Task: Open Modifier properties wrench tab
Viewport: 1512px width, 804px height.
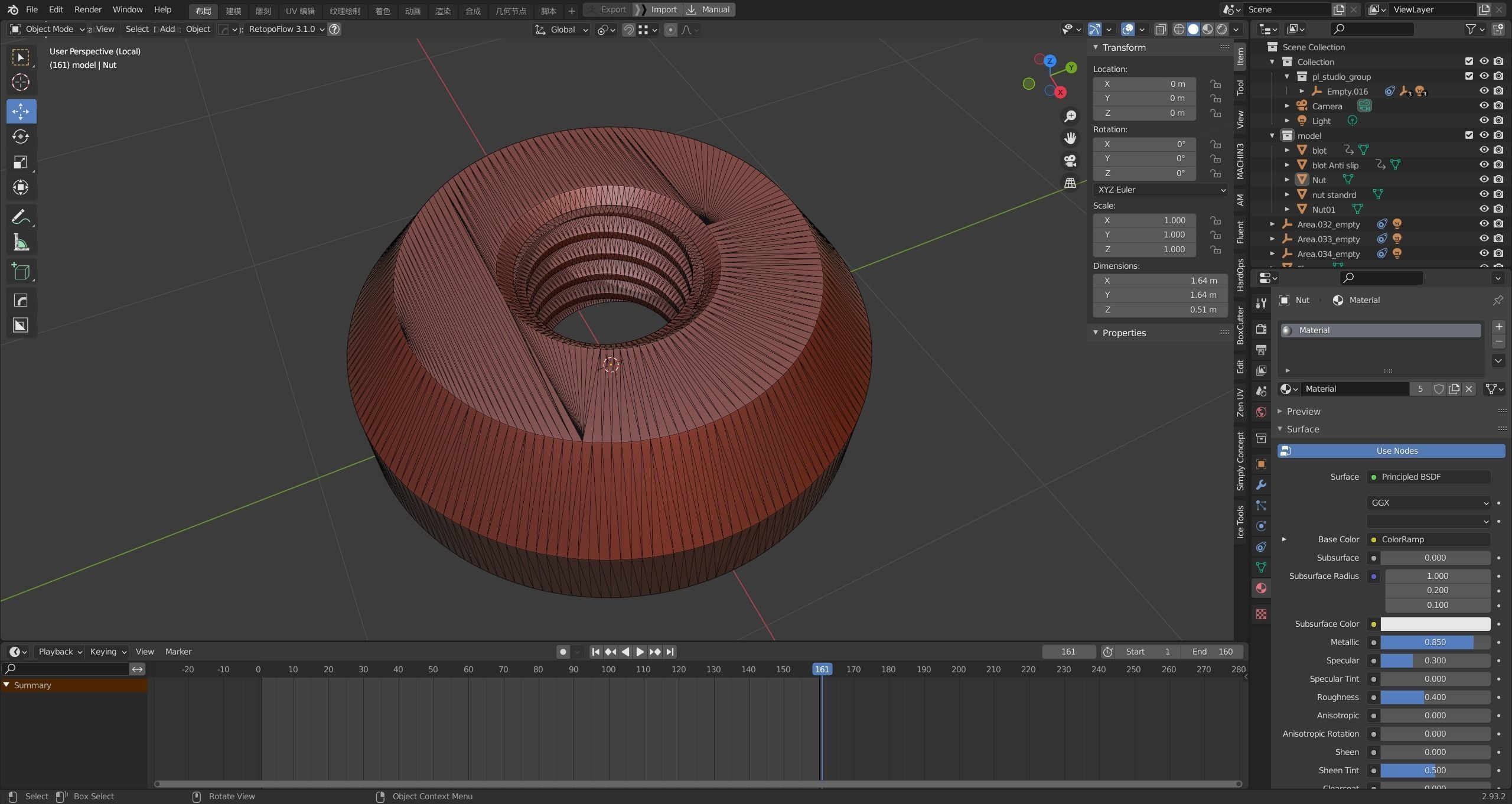Action: click(x=1261, y=485)
